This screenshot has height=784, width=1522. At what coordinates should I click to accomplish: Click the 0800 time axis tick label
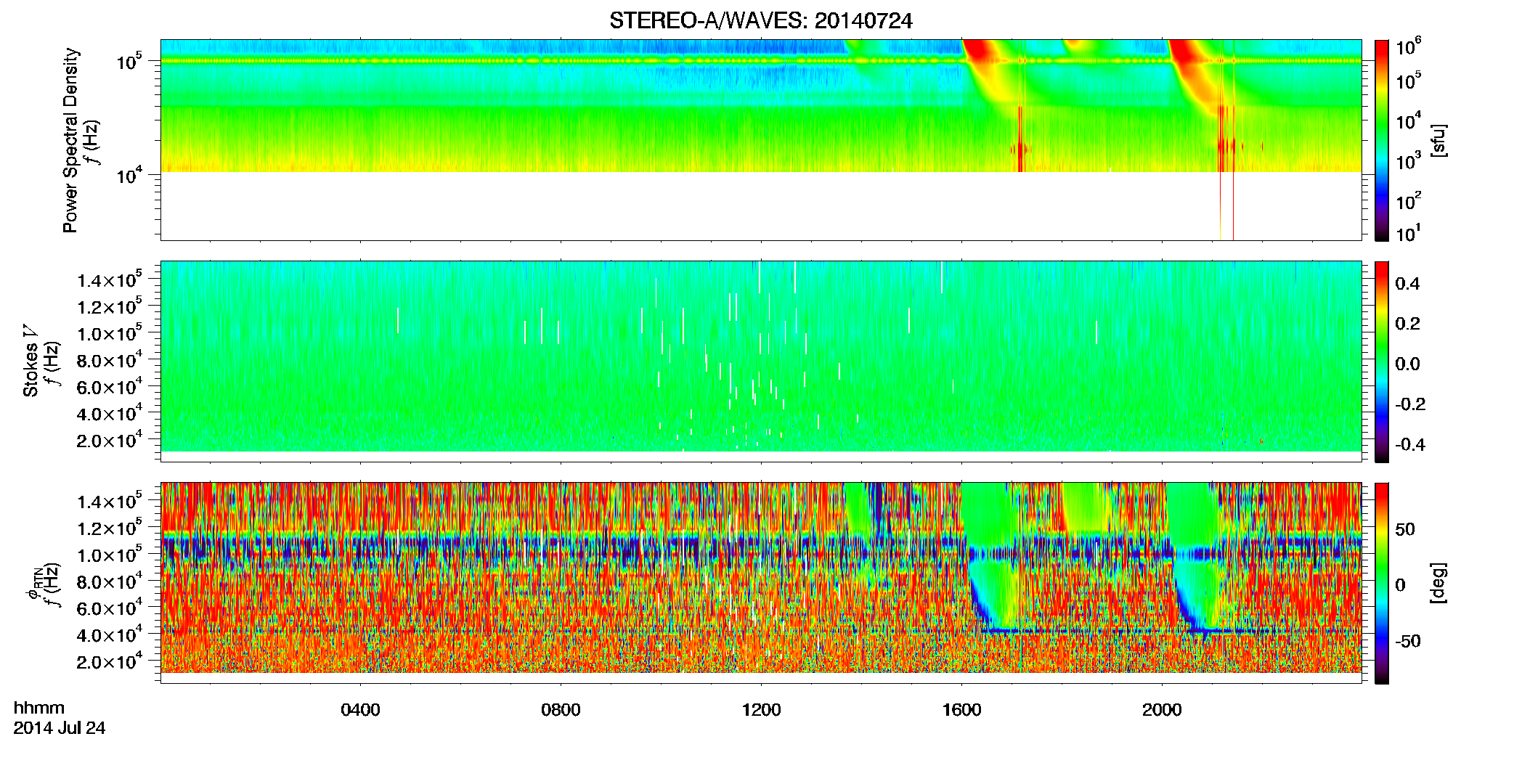click(561, 710)
